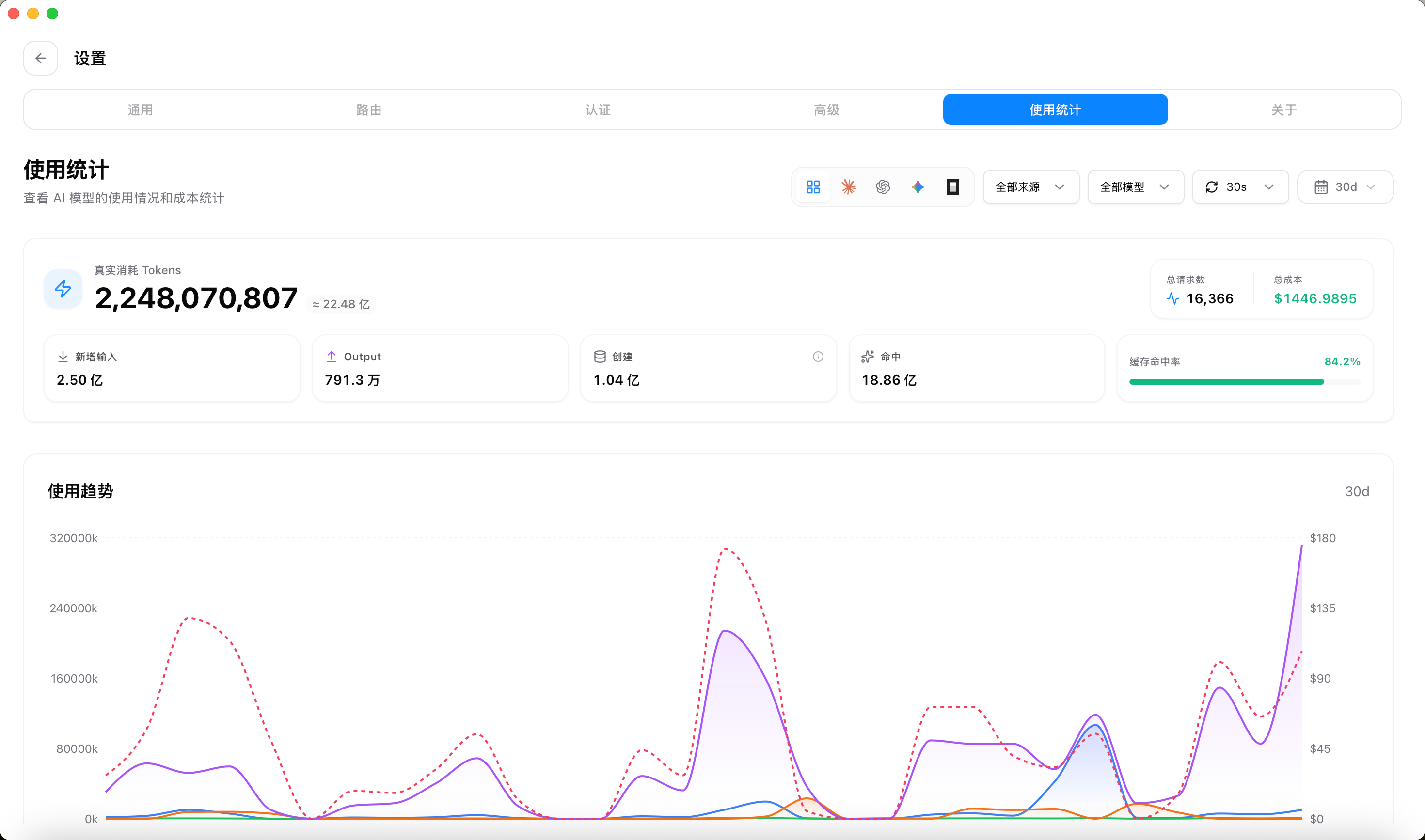1425x840 pixels.
Task: Expand the 30s refresh interval dropdown
Action: pos(1240,187)
